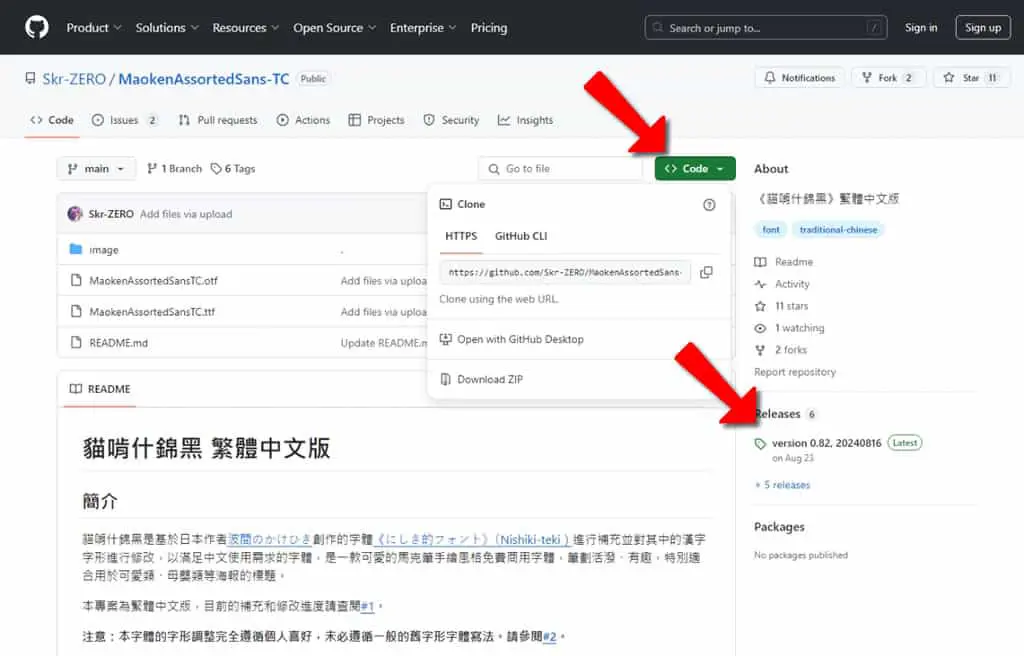The width and height of the screenshot is (1024, 656).
Task: Click the Notifications bell button
Action: point(800,78)
